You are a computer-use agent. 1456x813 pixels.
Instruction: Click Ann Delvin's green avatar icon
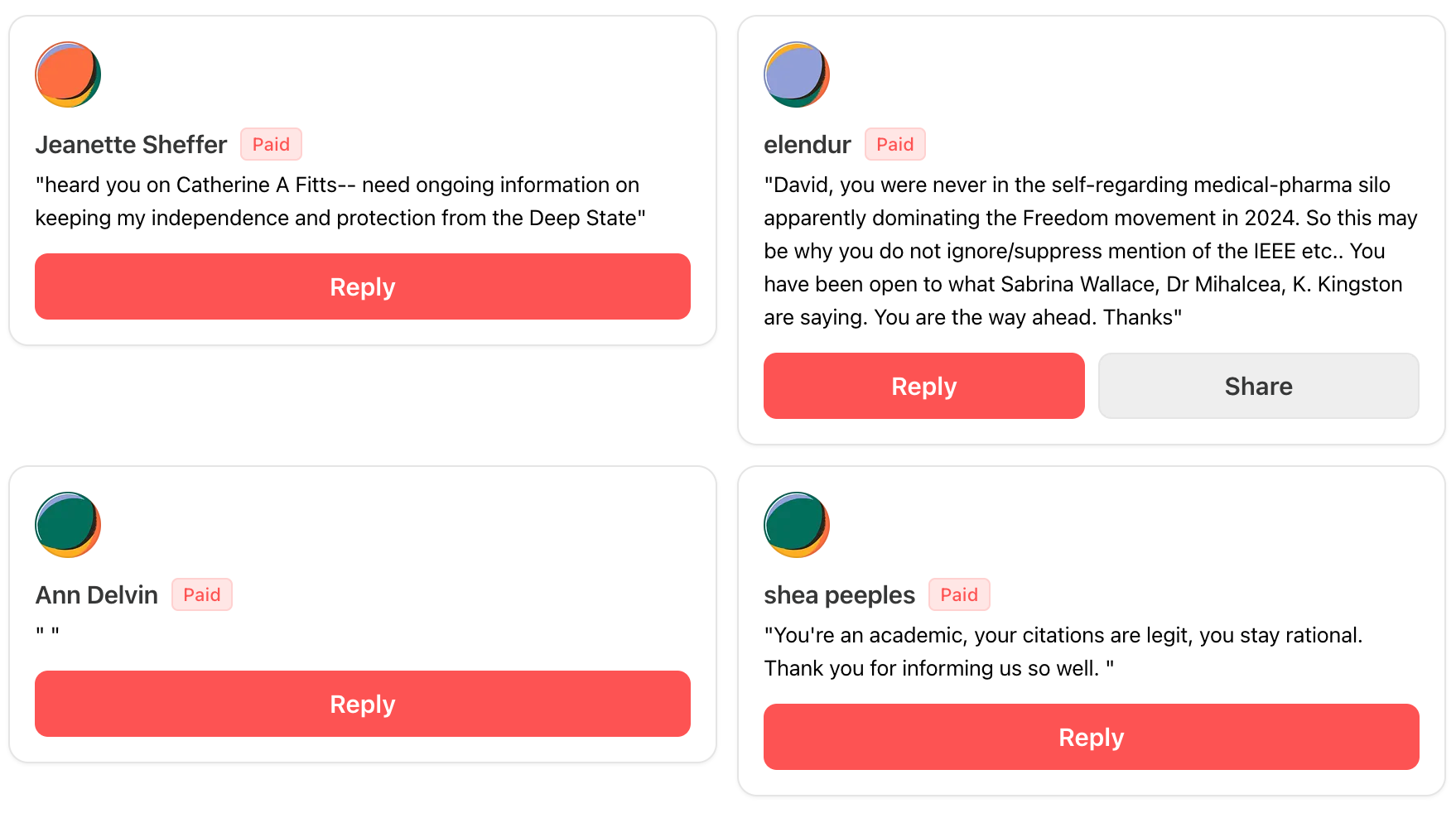pos(68,525)
